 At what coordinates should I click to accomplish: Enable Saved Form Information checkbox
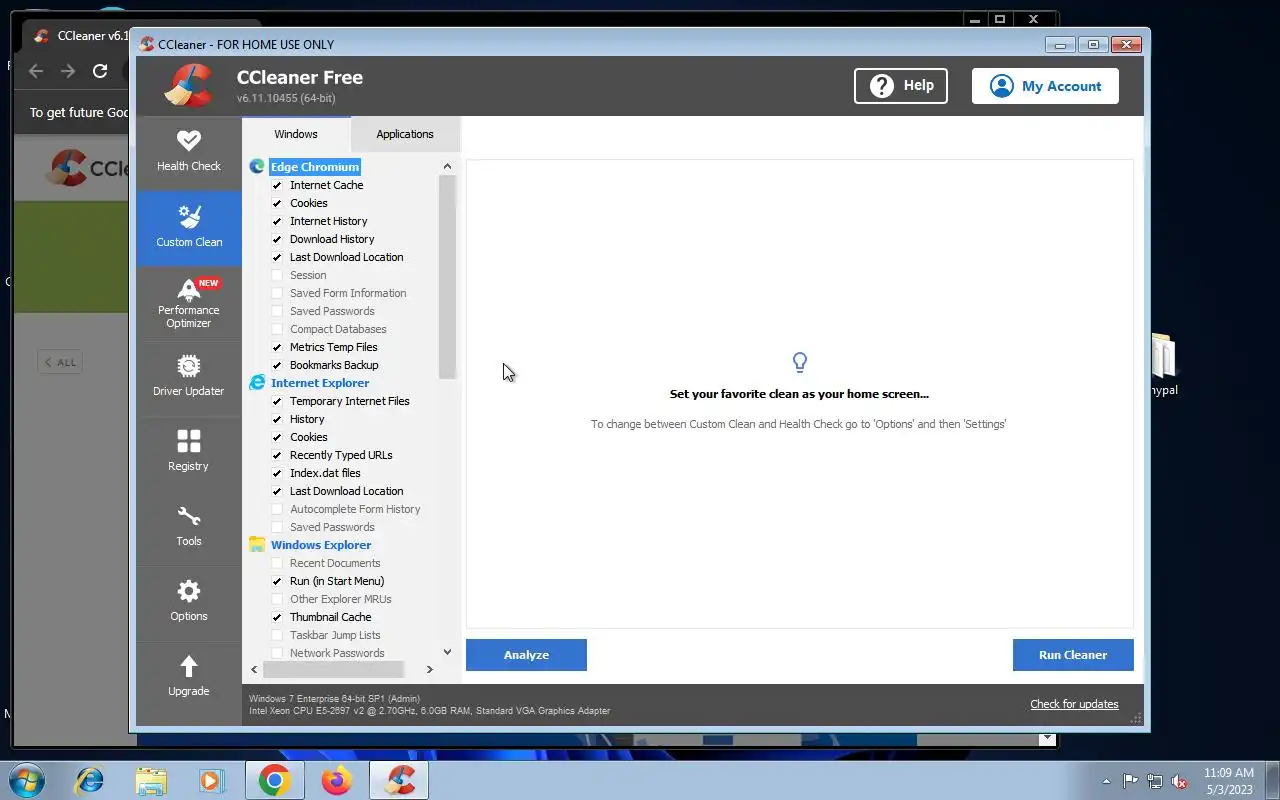point(277,293)
